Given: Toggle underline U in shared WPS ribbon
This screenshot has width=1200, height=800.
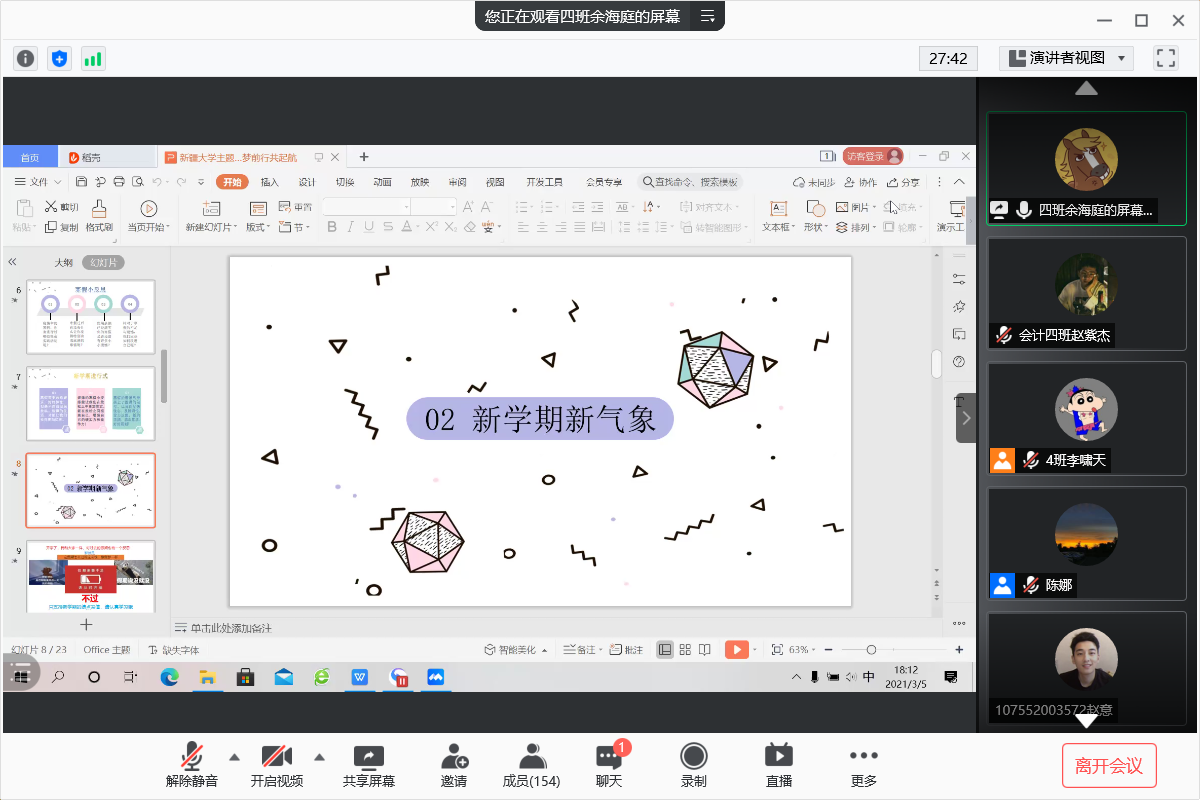Looking at the screenshot, I should coord(368,228).
